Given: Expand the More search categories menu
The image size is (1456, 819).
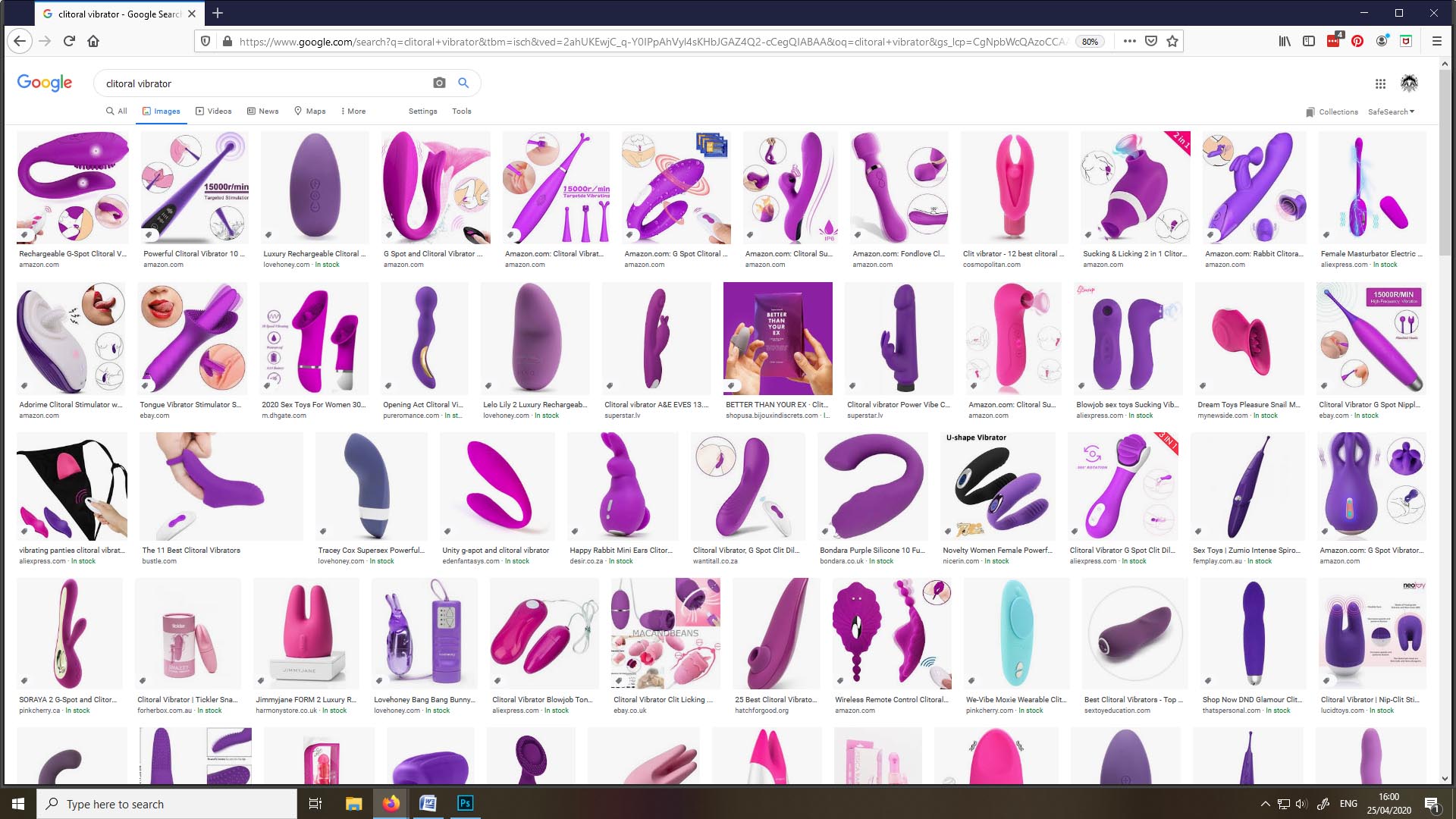Looking at the screenshot, I should coord(353,111).
